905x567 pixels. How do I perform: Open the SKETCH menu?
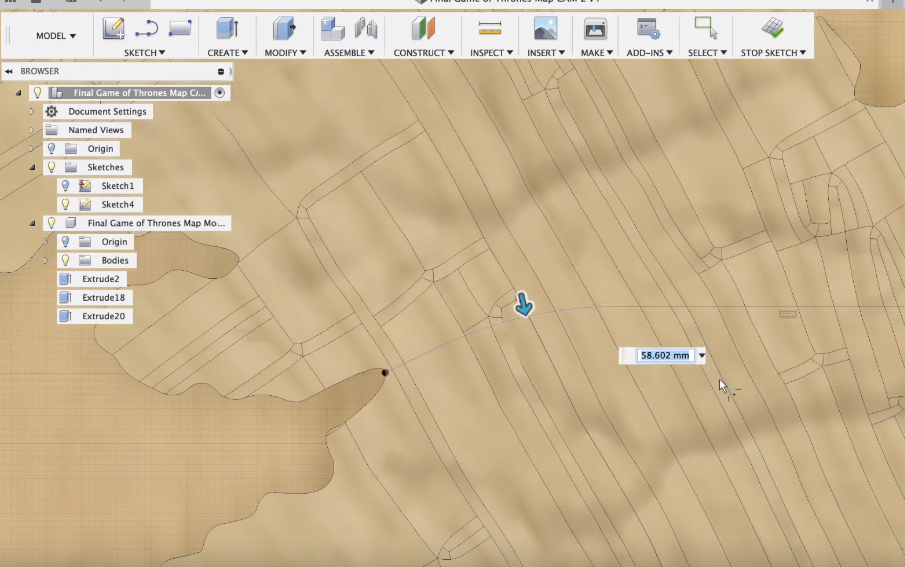[144, 53]
